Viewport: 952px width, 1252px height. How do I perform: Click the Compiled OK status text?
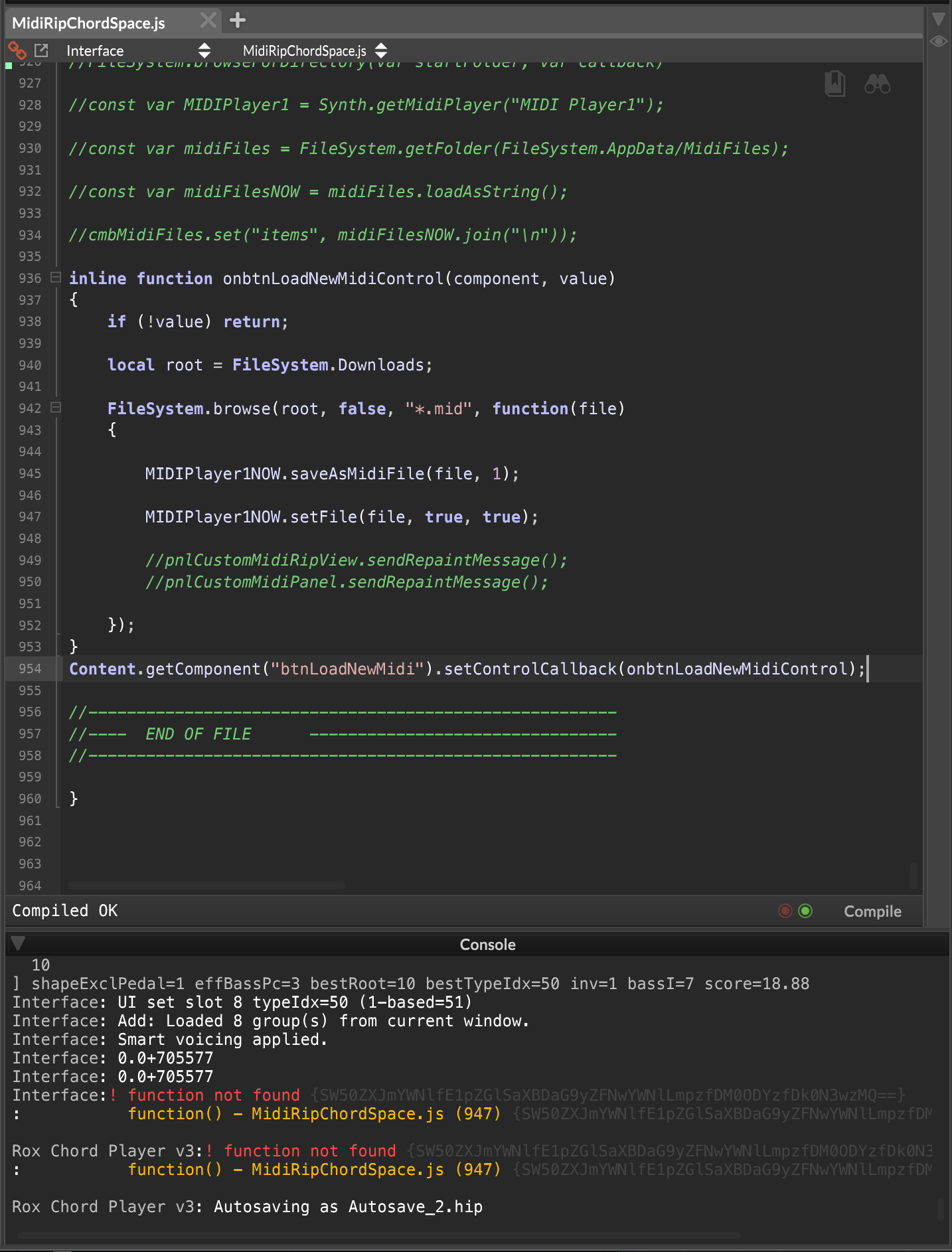[65, 910]
